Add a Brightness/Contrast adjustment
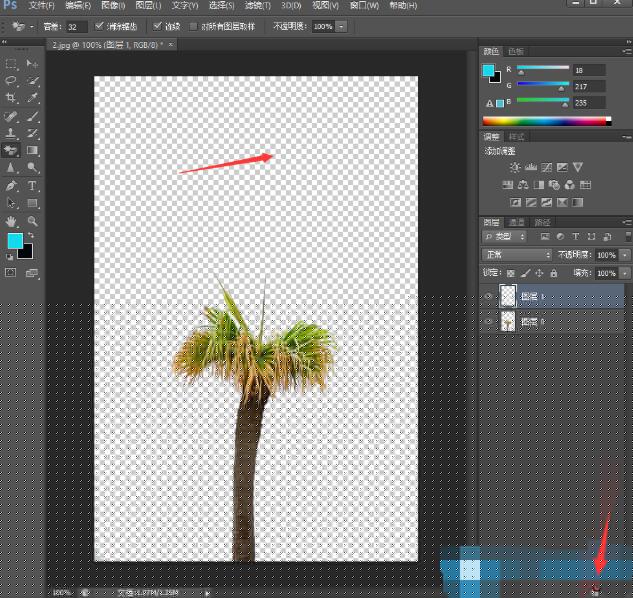Viewport: 633px width, 598px height. point(515,167)
